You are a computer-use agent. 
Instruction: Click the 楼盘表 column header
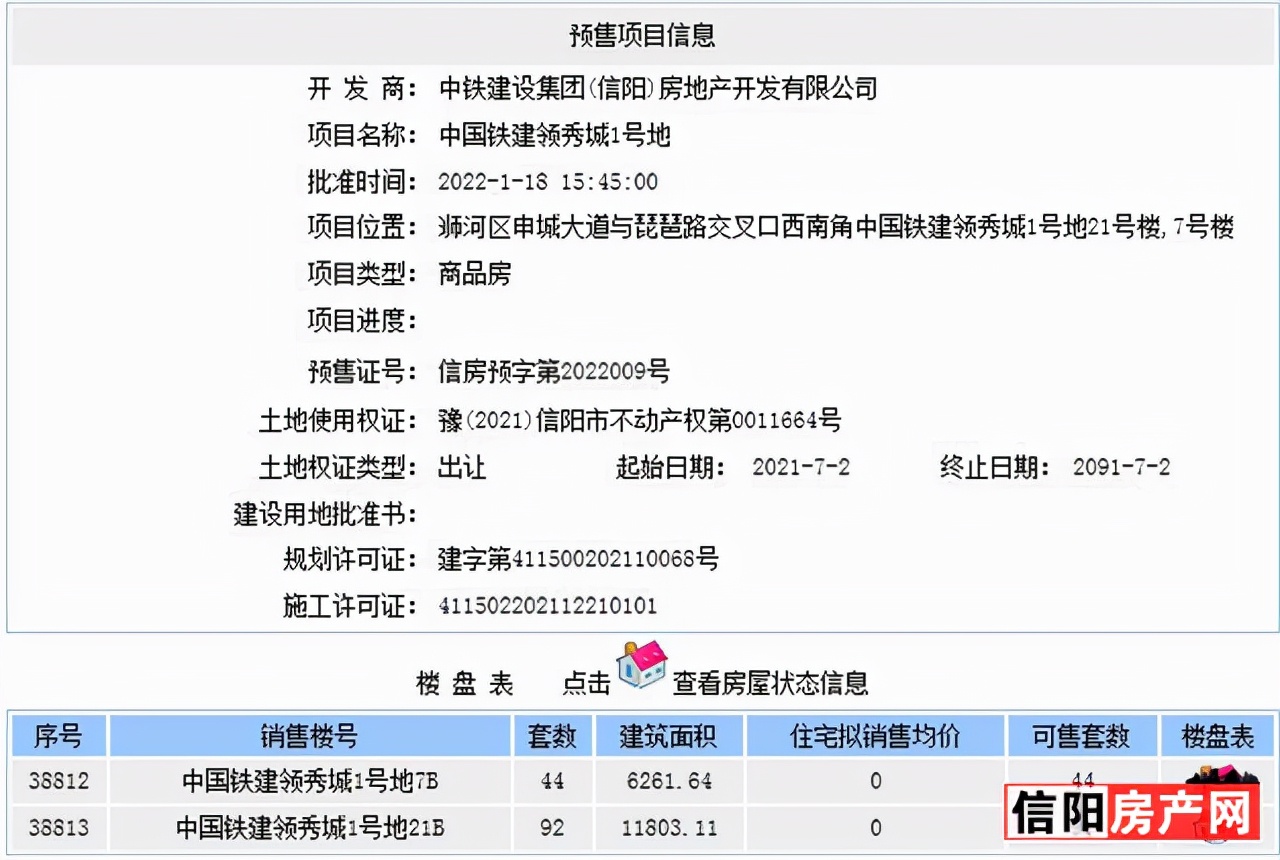1218,737
